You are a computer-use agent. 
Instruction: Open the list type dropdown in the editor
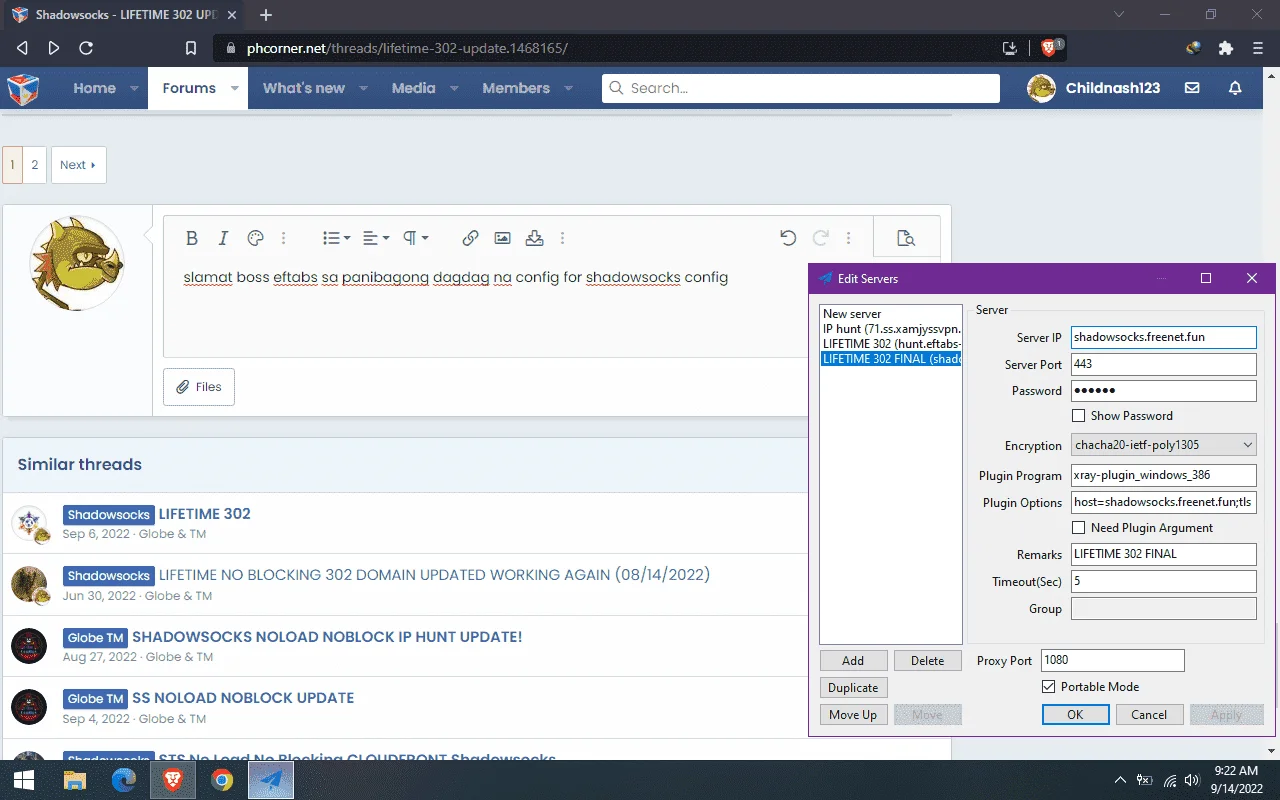click(336, 238)
